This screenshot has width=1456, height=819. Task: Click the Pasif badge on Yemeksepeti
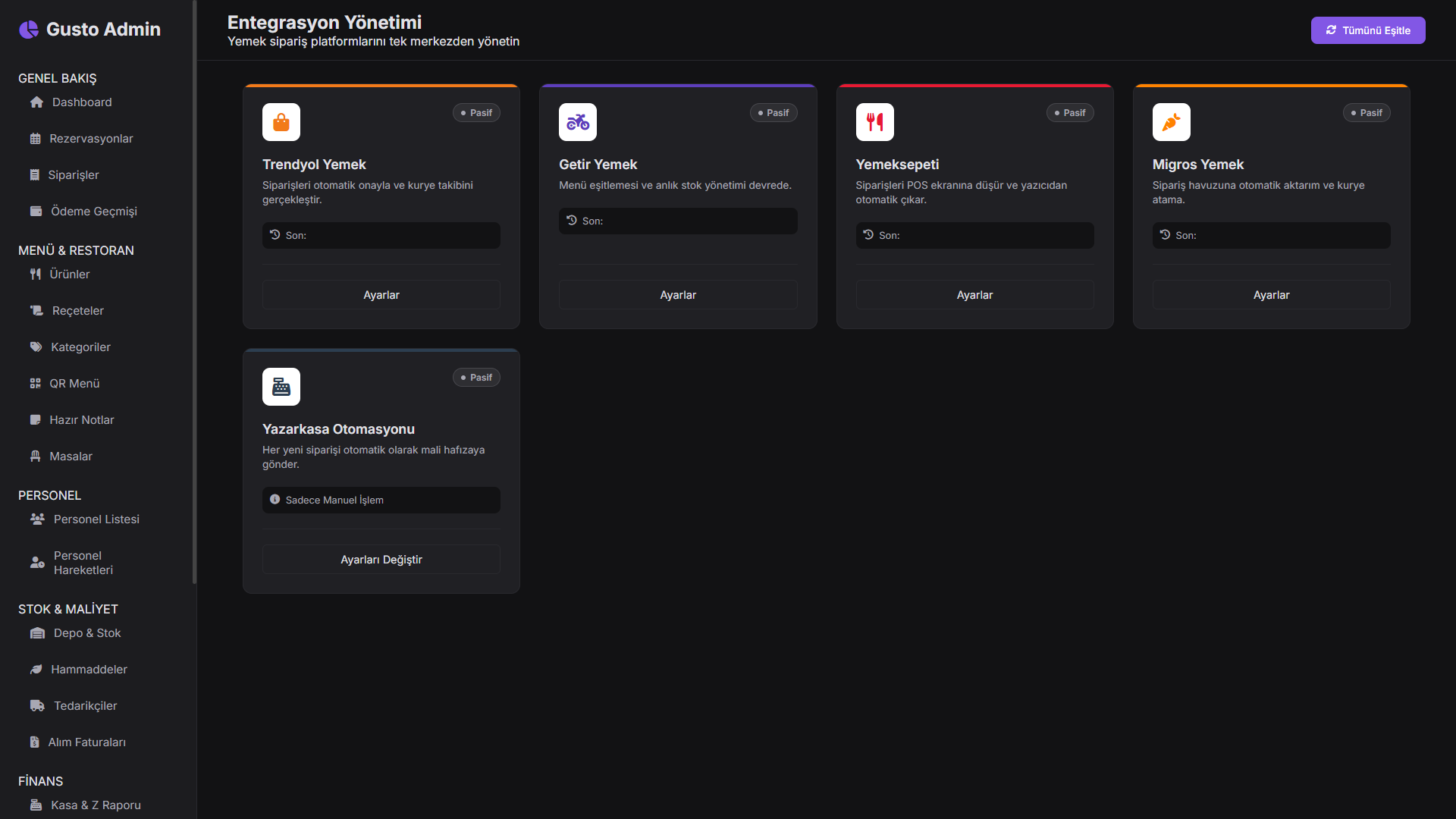(1070, 113)
